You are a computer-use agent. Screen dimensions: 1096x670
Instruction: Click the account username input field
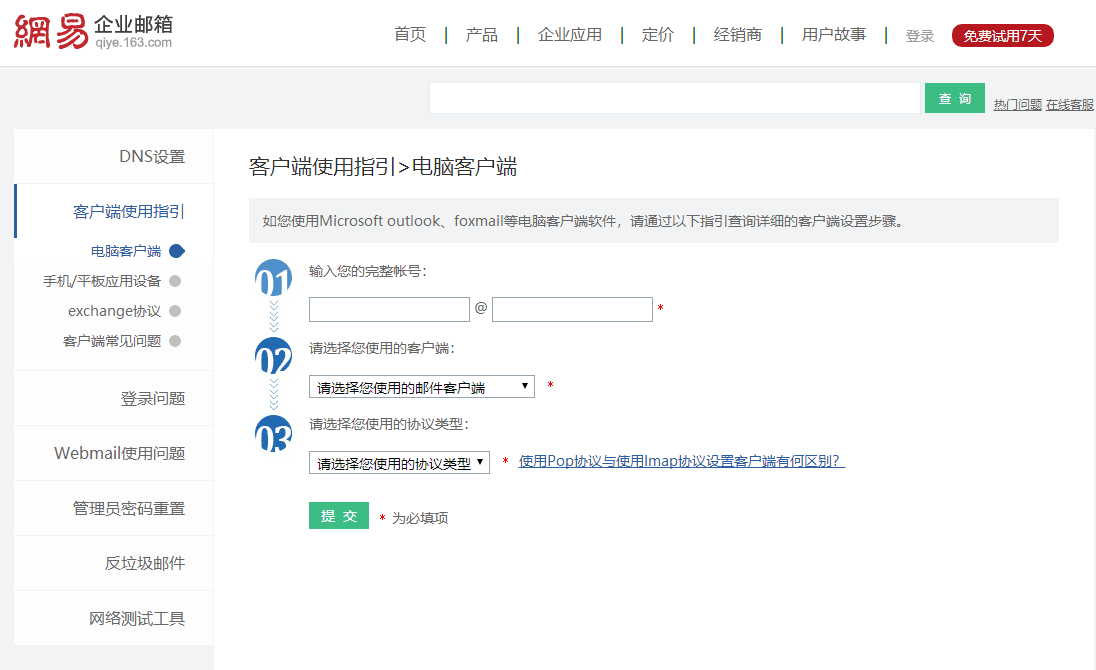point(389,309)
